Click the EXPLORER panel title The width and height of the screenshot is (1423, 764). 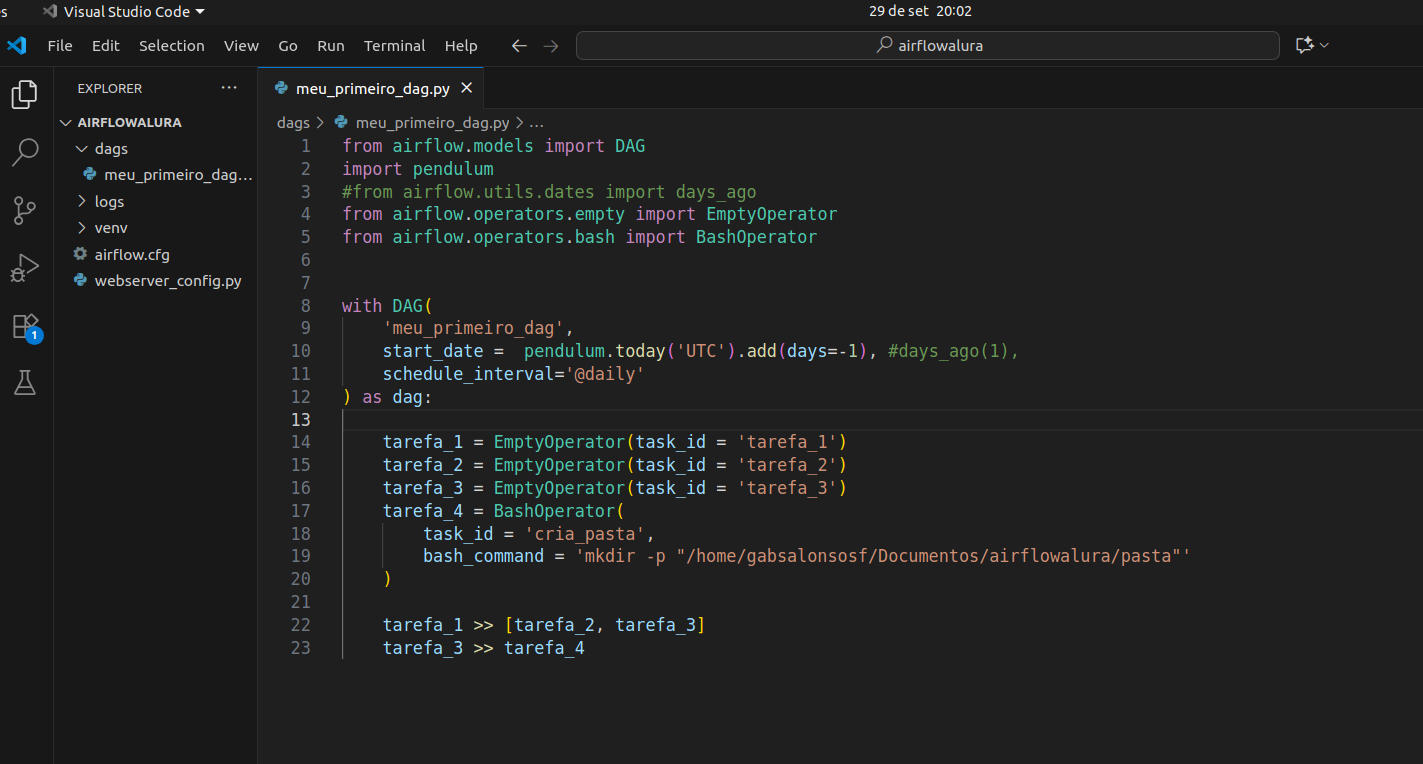coord(110,88)
